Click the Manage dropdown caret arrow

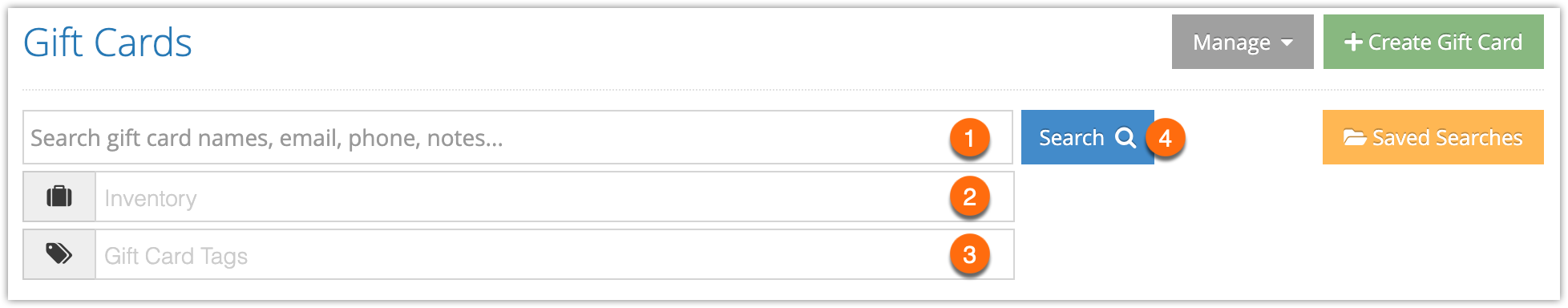click(x=1287, y=43)
